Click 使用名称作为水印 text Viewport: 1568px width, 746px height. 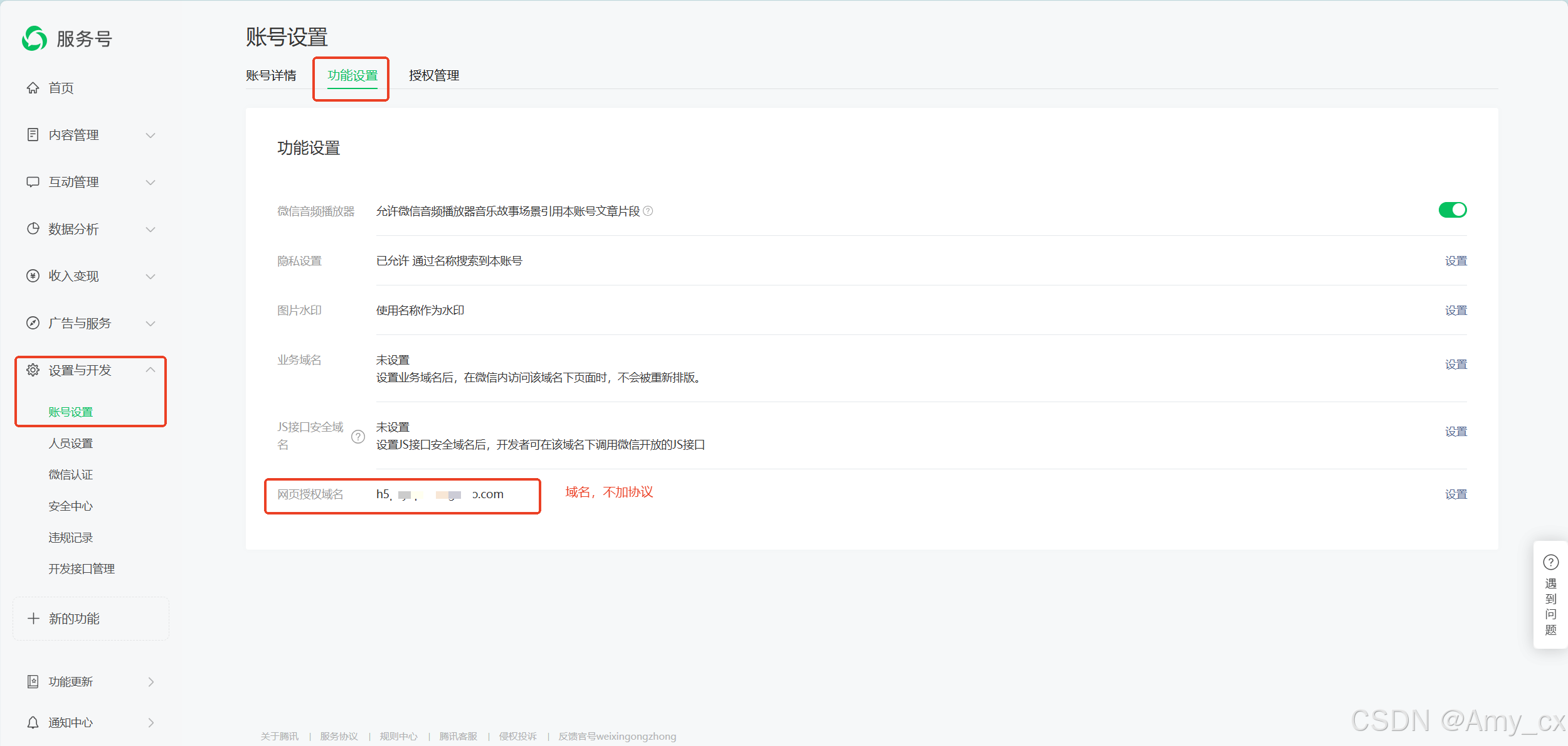[420, 311]
